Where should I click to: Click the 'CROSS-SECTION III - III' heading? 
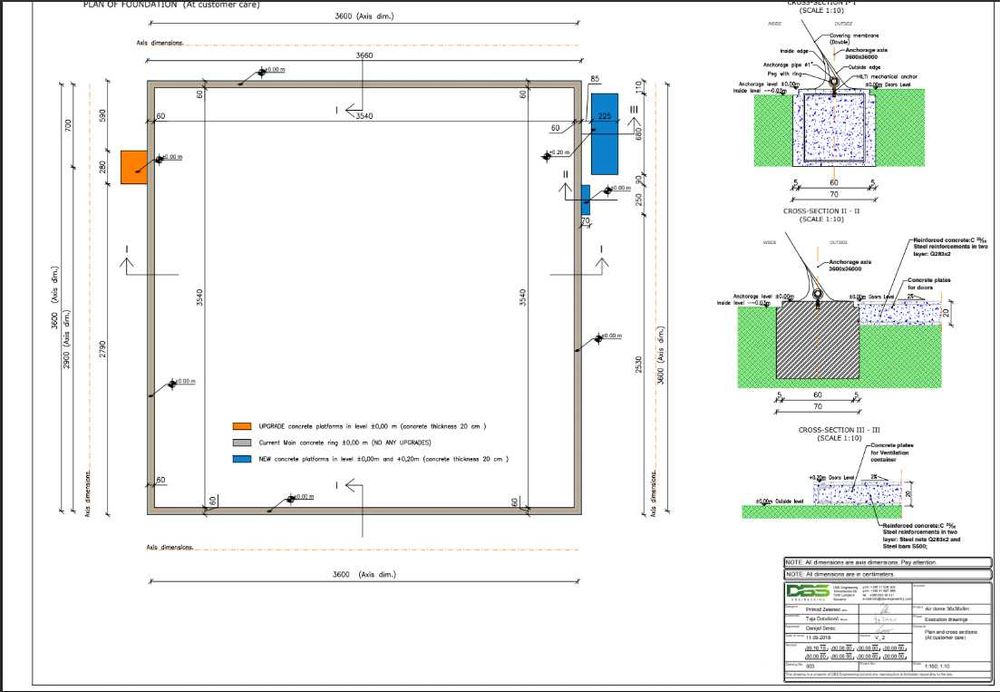point(839,430)
